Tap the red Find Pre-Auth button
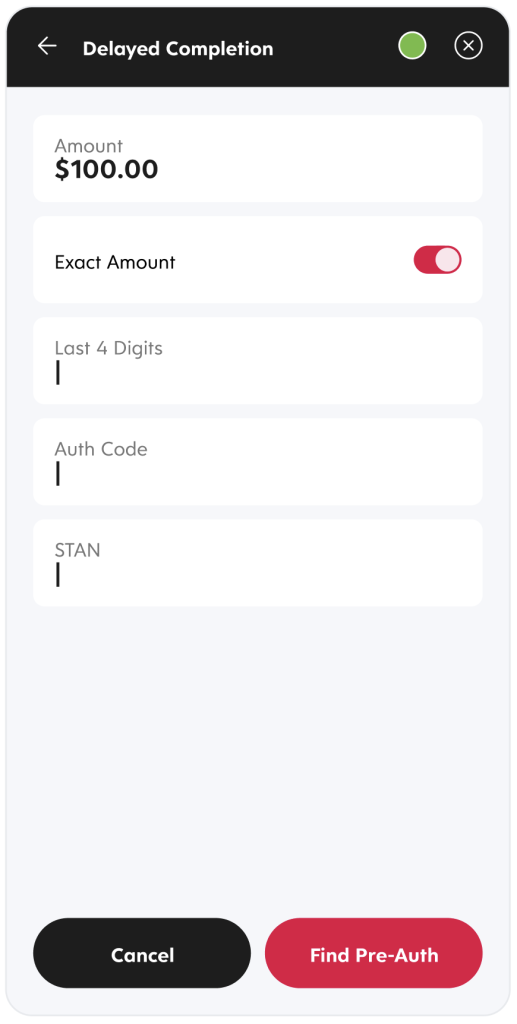Viewport: 517px width, 1024px height. [374, 953]
